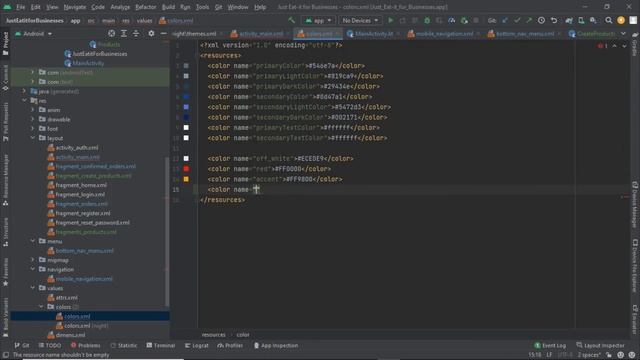Image resolution: width=640 pixels, height=360 pixels.
Task: Open the Event Log
Action: tap(550, 345)
